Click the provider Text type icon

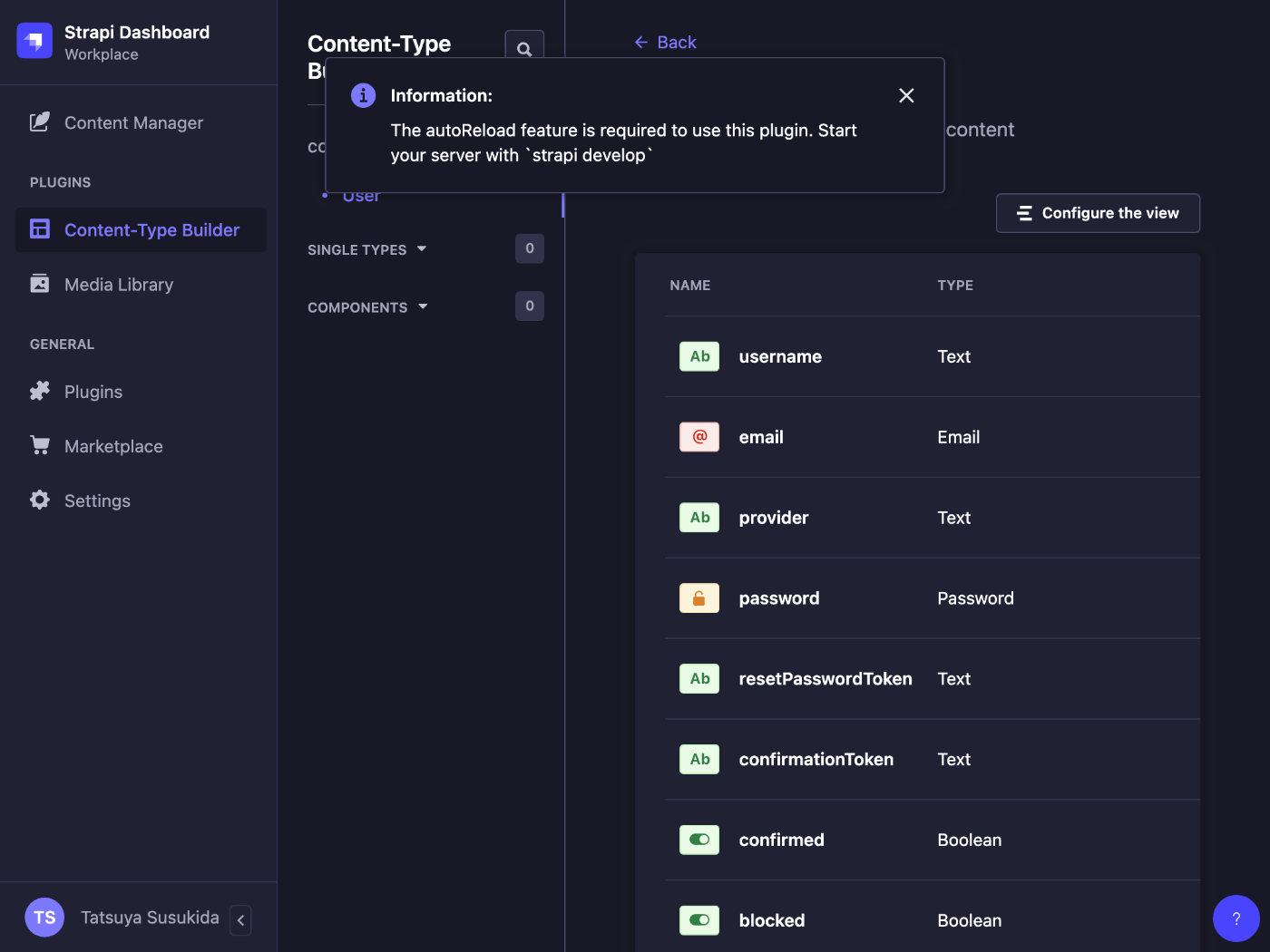coord(699,518)
